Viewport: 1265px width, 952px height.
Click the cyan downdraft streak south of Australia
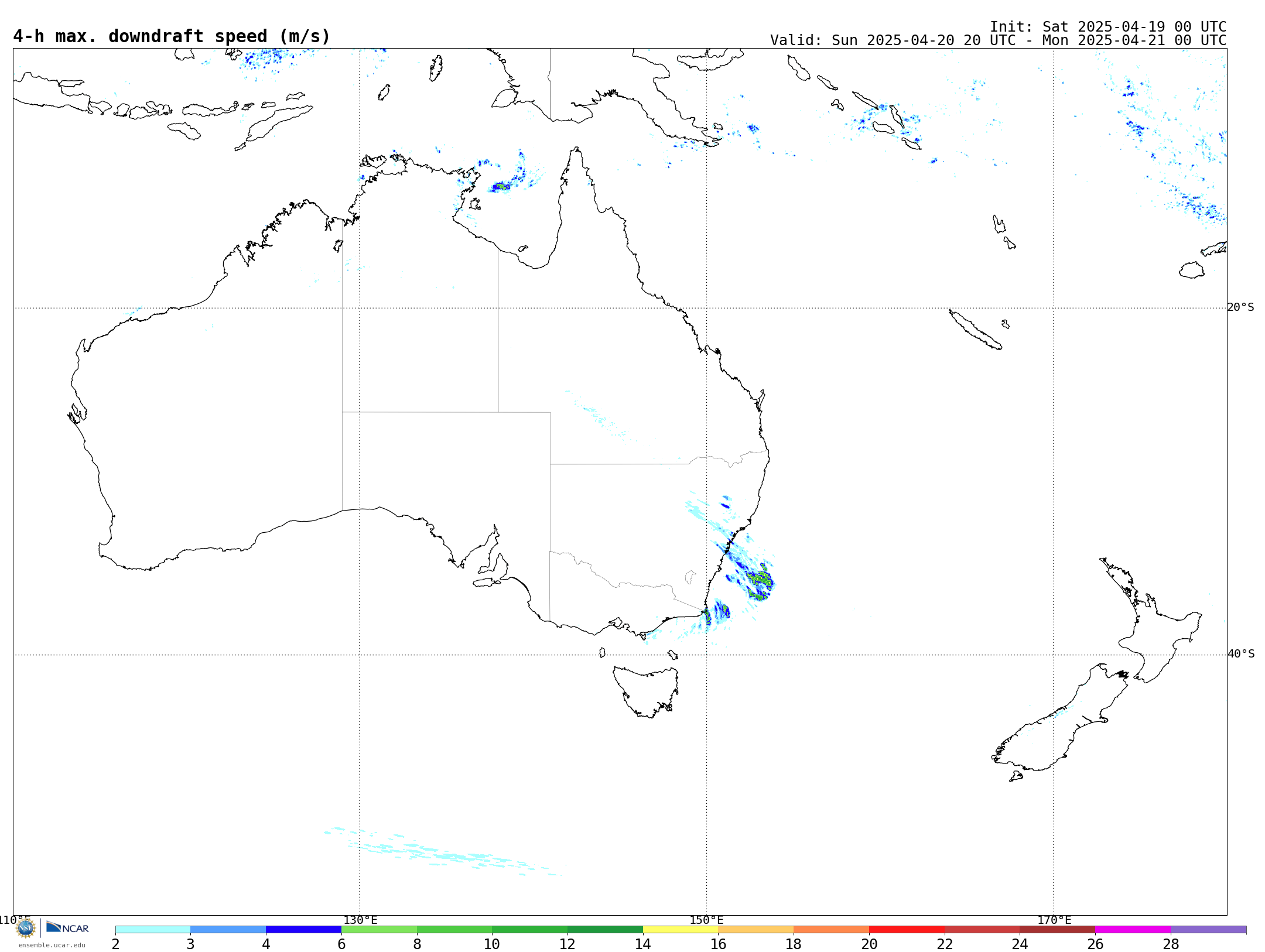(x=442, y=852)
